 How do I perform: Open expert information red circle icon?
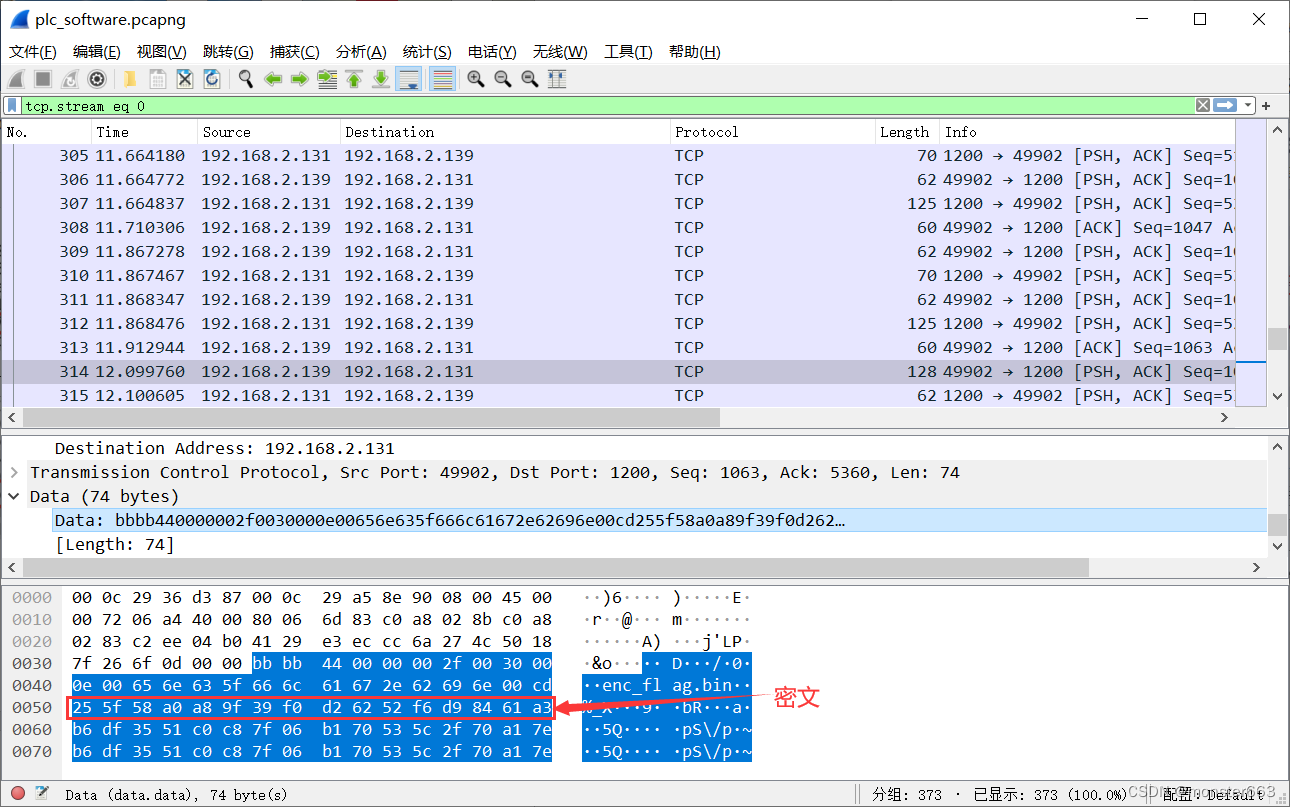click(x=17, y=794)
